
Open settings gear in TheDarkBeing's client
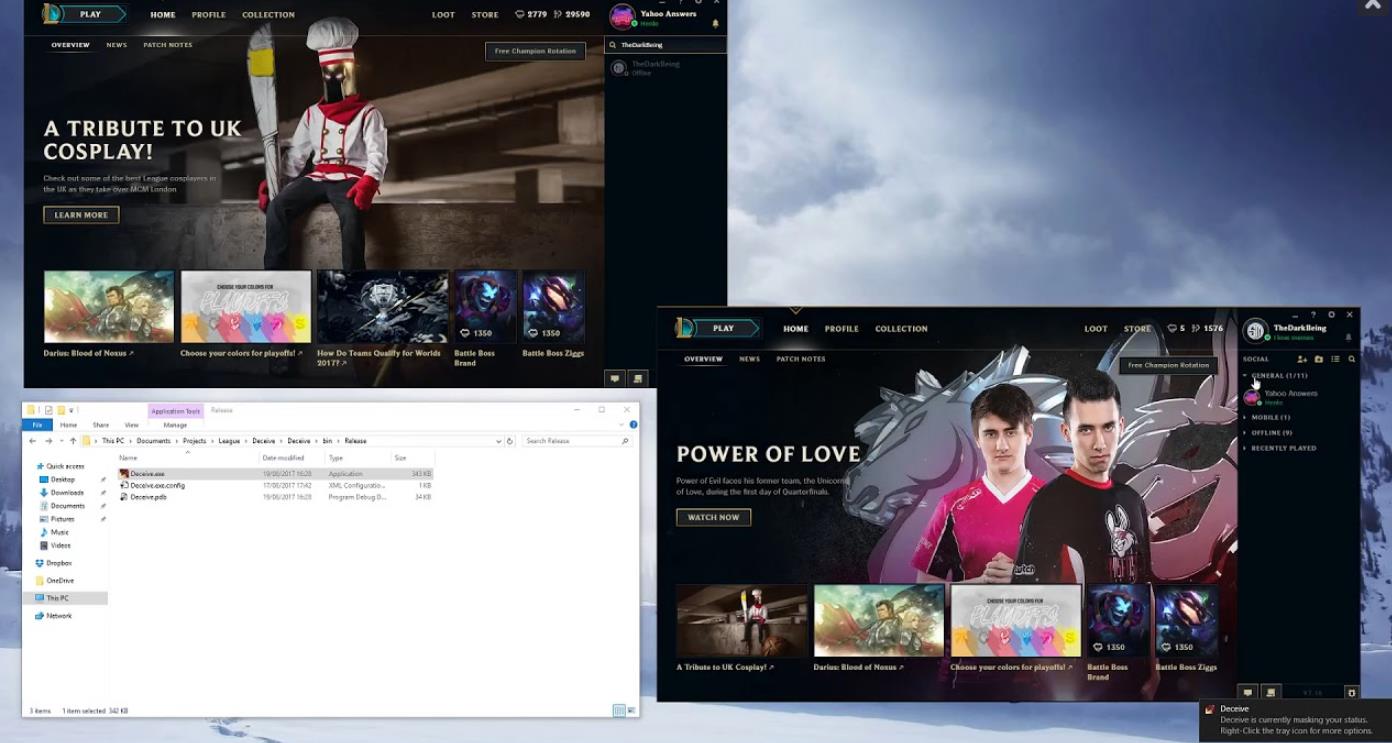1331,315
